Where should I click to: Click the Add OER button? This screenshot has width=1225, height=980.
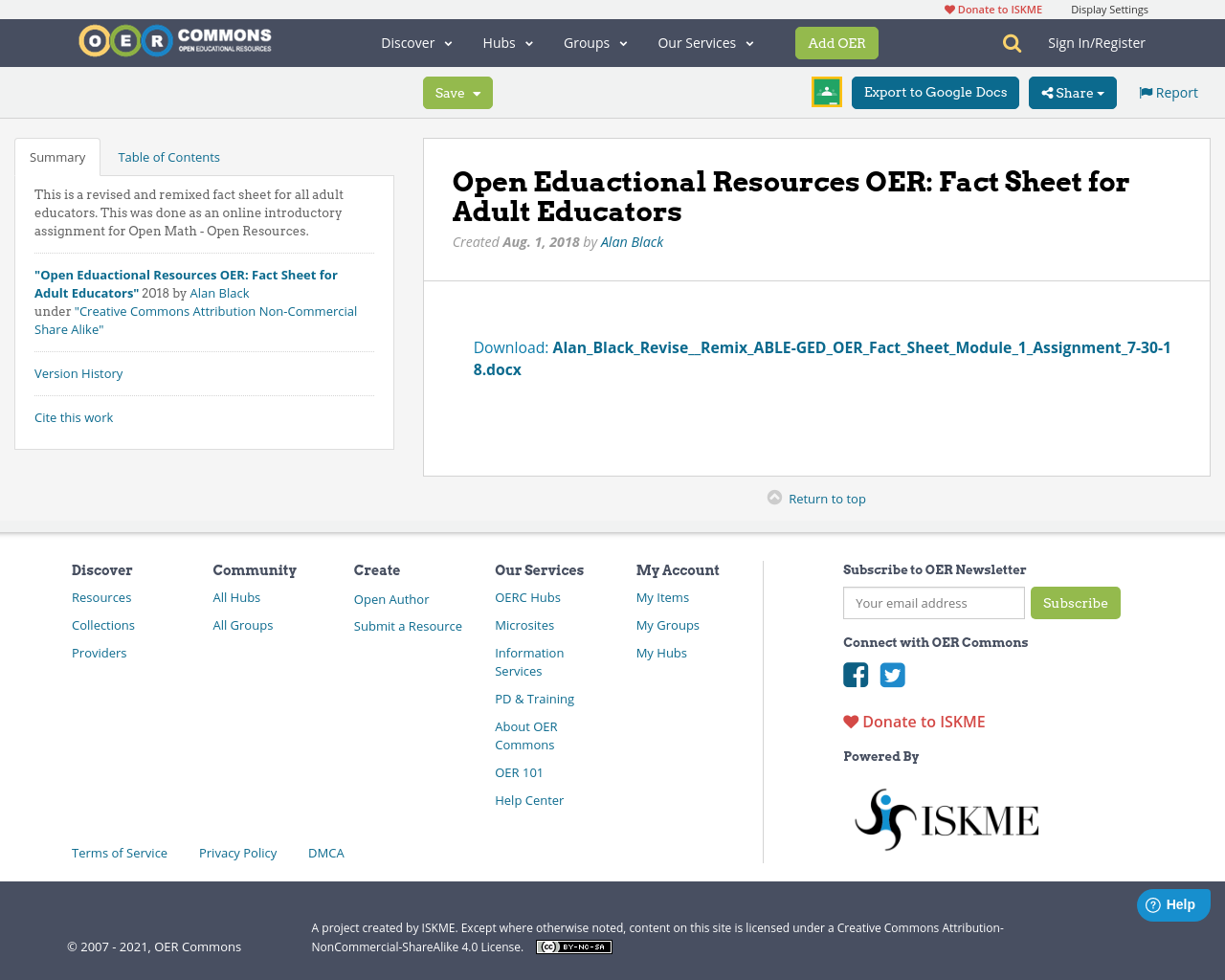point(836,42)
